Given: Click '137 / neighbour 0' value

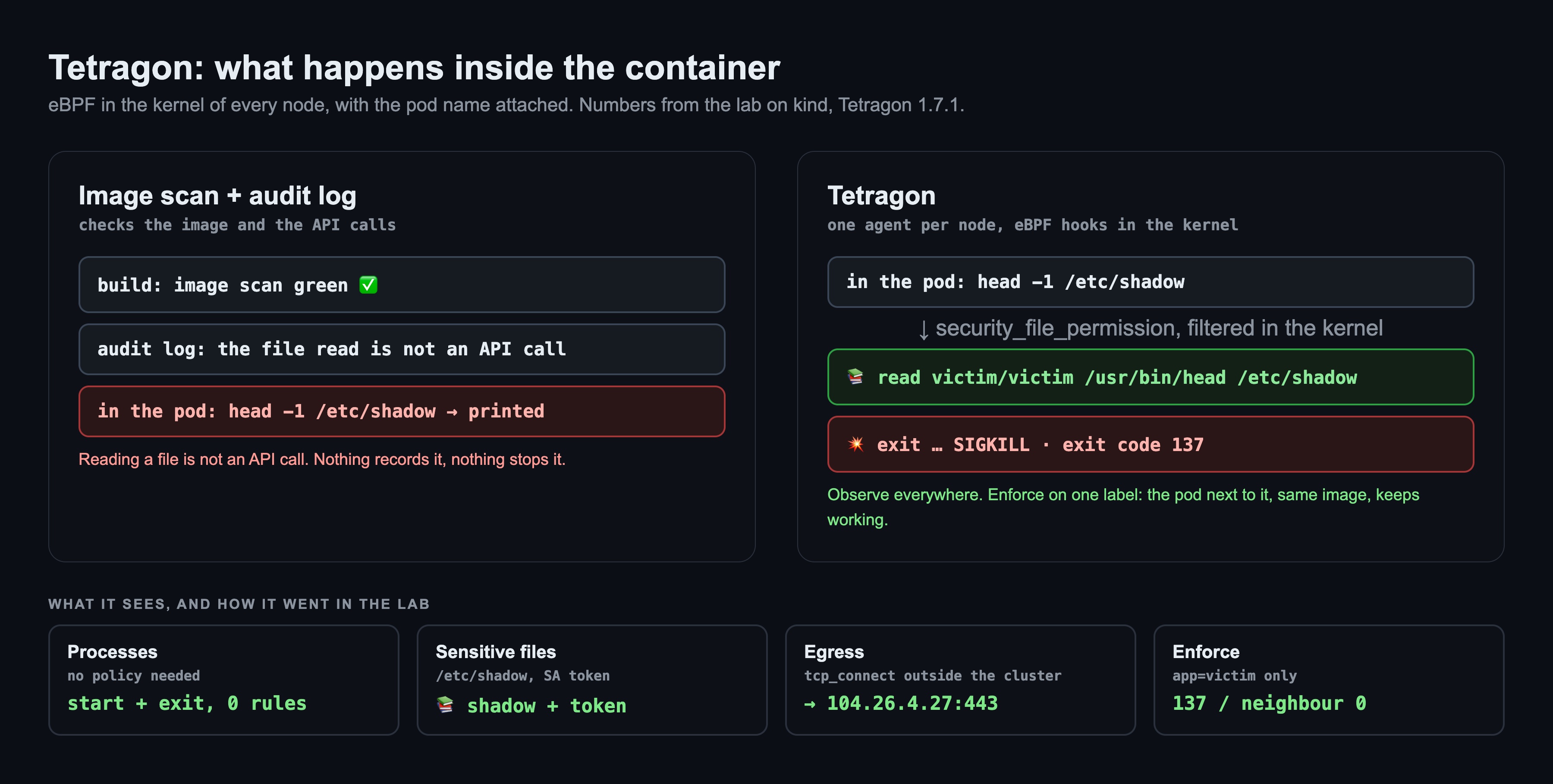Looking at the screenshot, I should click(1269, 703).
